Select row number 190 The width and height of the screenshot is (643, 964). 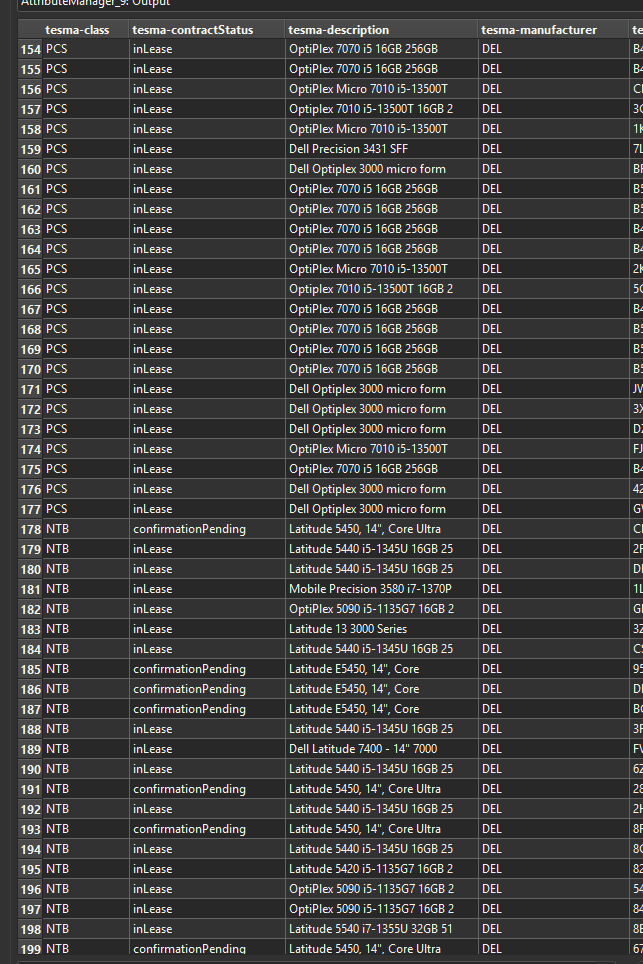(30, 769)
